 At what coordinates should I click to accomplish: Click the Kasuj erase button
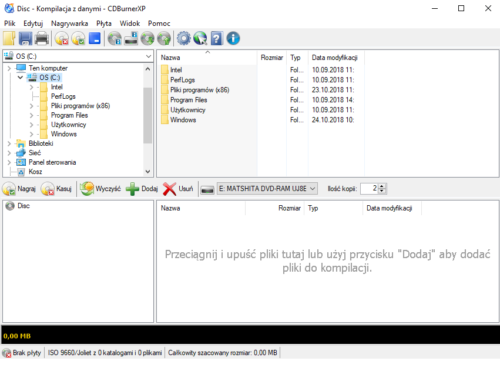pos(56,189)
